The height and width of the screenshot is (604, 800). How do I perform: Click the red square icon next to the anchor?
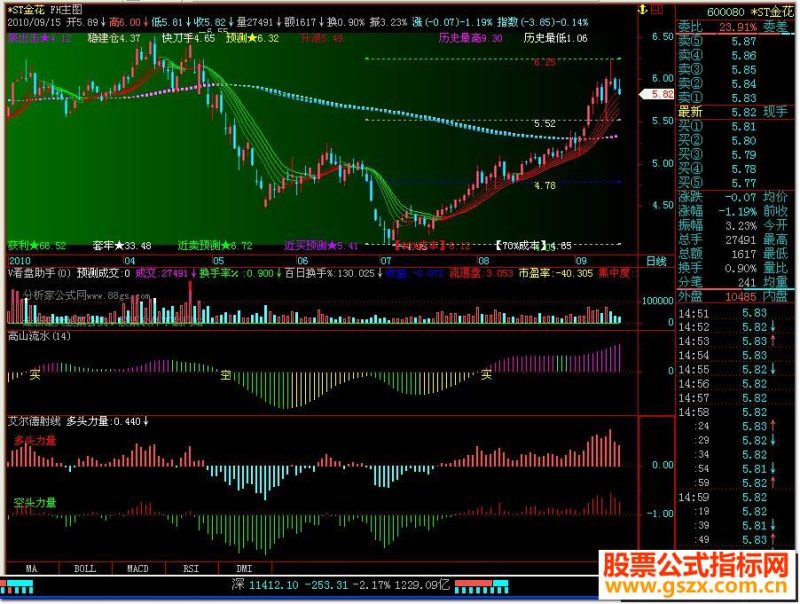click(x=657, y=9)
